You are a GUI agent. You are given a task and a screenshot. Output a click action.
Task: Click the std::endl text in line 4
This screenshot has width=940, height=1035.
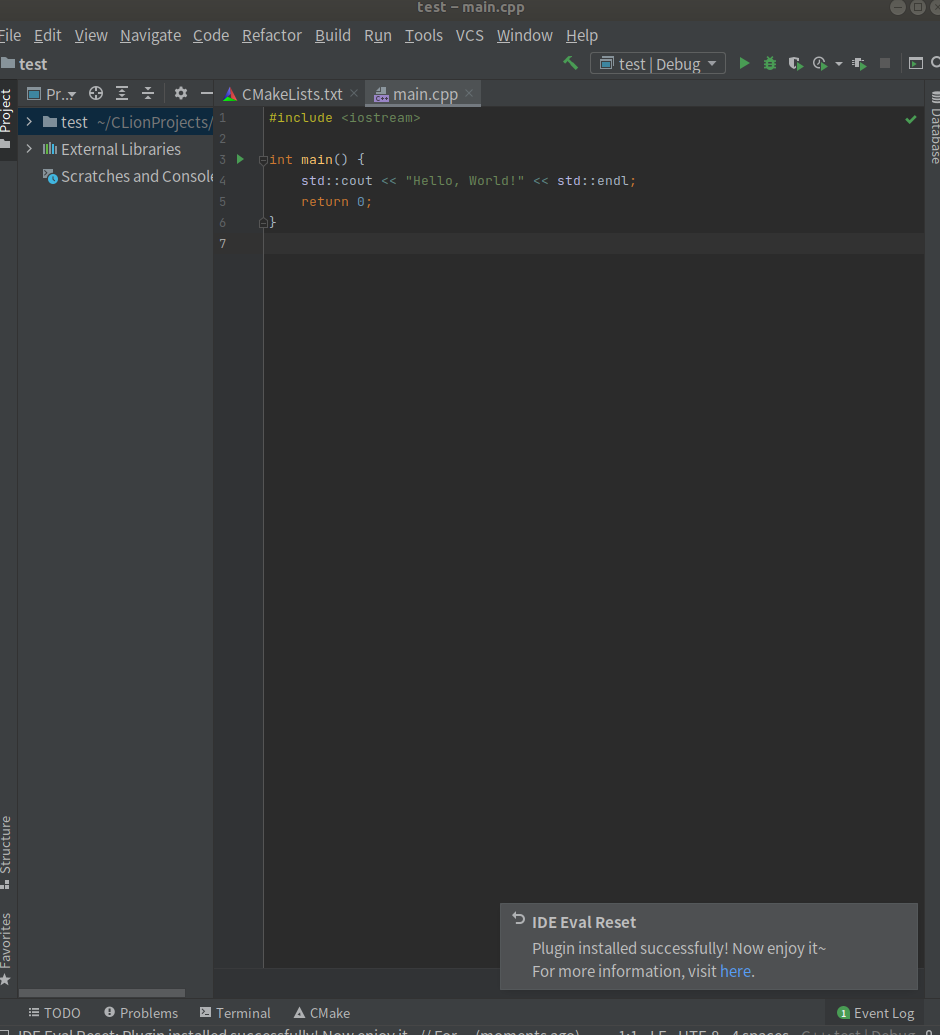(593, 181)
